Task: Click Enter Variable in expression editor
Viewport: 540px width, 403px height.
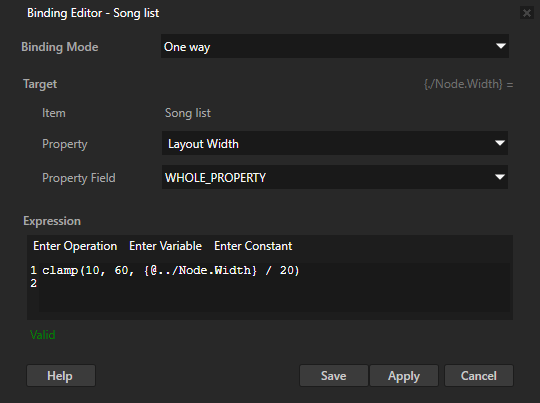Action: [x=165, y=246]
